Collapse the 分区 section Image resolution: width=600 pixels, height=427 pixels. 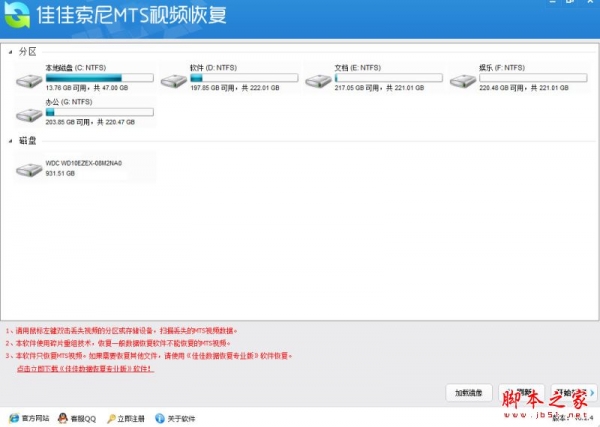click(x=10, y=52)
